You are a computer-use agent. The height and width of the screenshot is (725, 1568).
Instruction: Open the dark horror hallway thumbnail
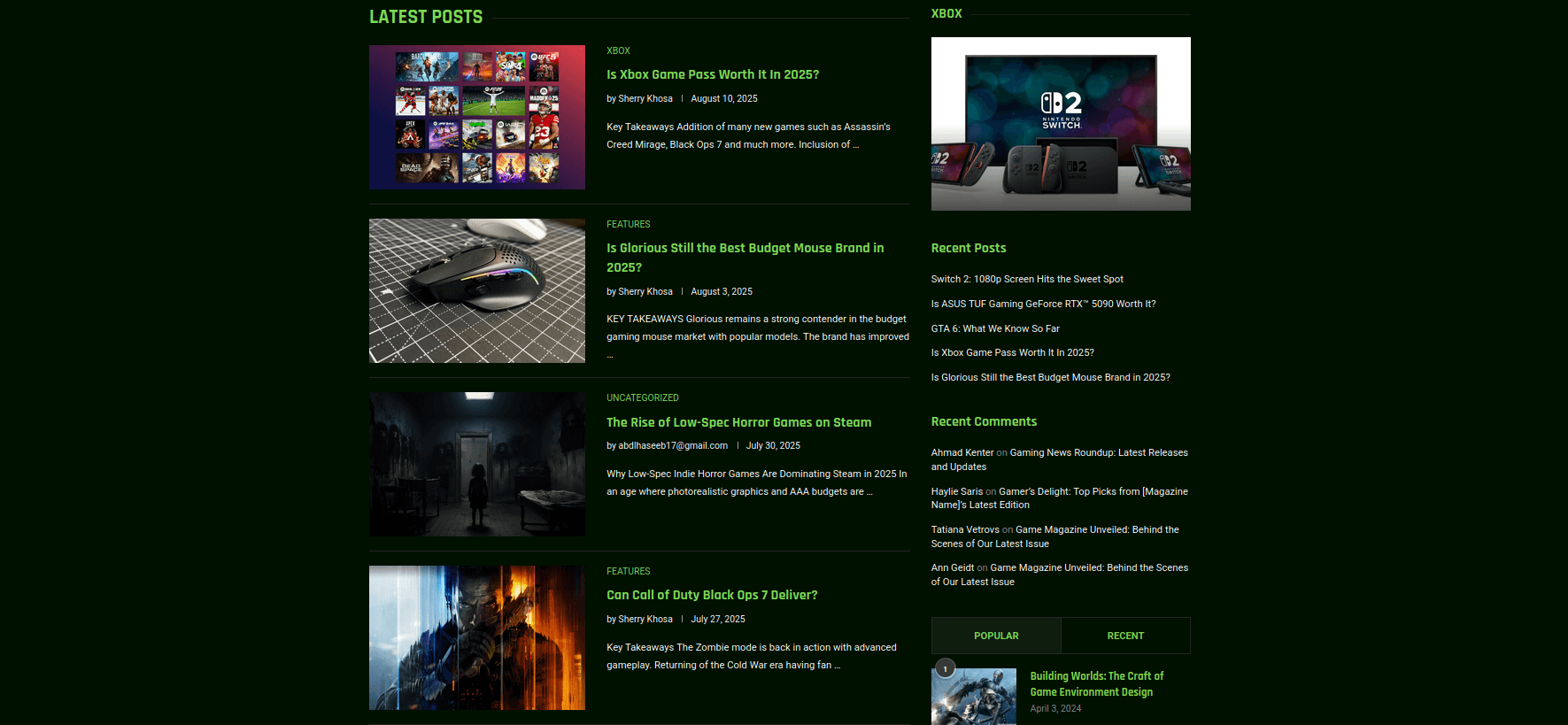pyautogui.click(x=477, y=464)
